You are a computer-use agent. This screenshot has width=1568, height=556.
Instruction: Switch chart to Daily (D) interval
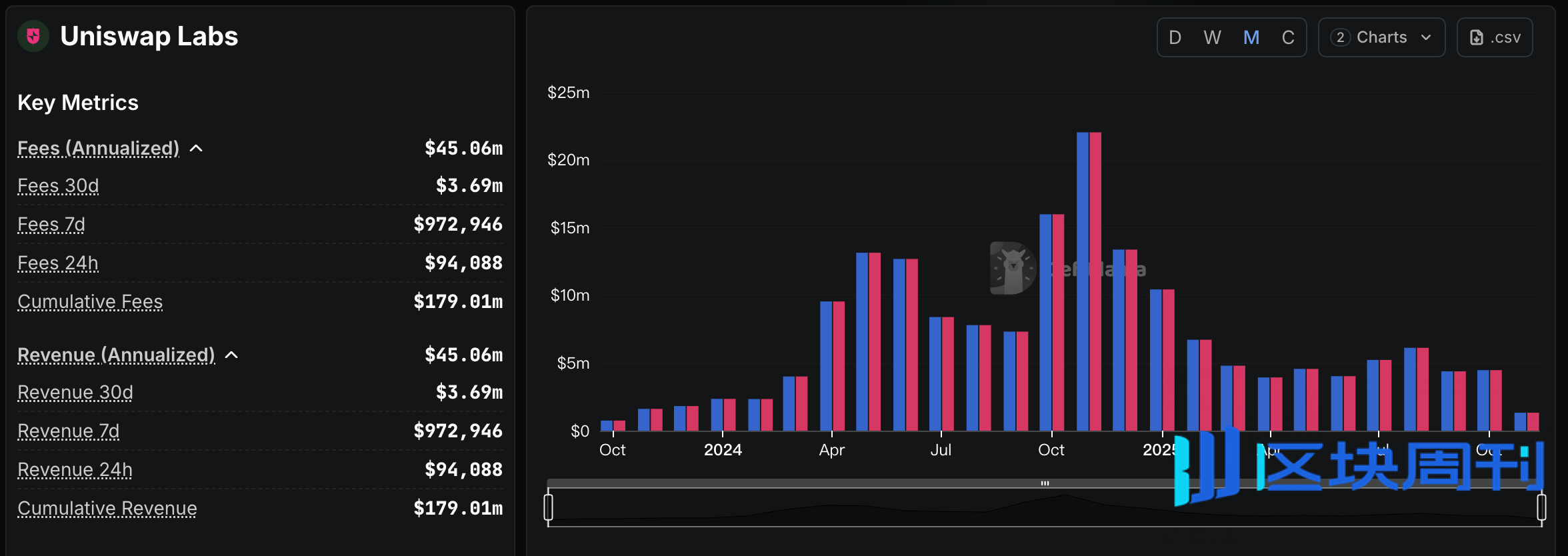coord(1175,37)
